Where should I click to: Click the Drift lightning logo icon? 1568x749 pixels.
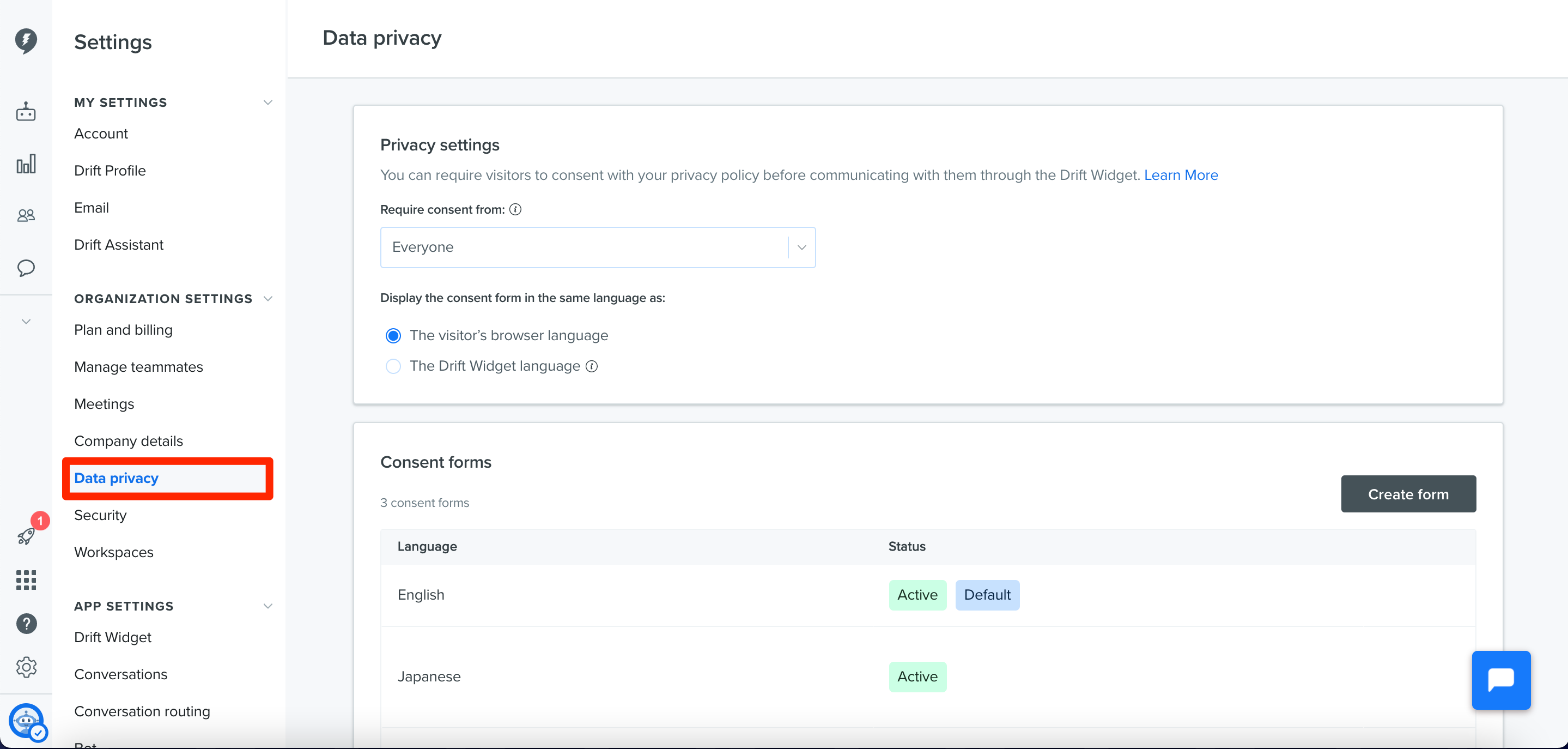coord(26,41)
